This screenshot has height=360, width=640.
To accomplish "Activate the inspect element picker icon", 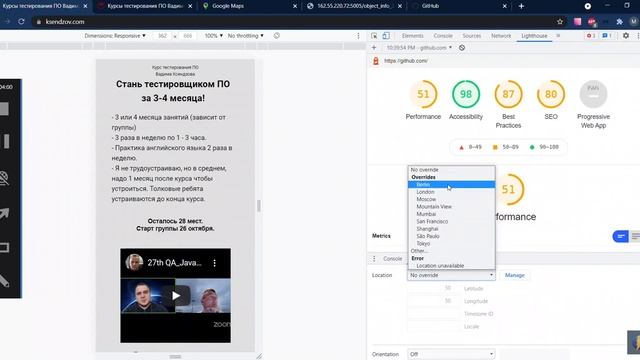I will [374, 36].
